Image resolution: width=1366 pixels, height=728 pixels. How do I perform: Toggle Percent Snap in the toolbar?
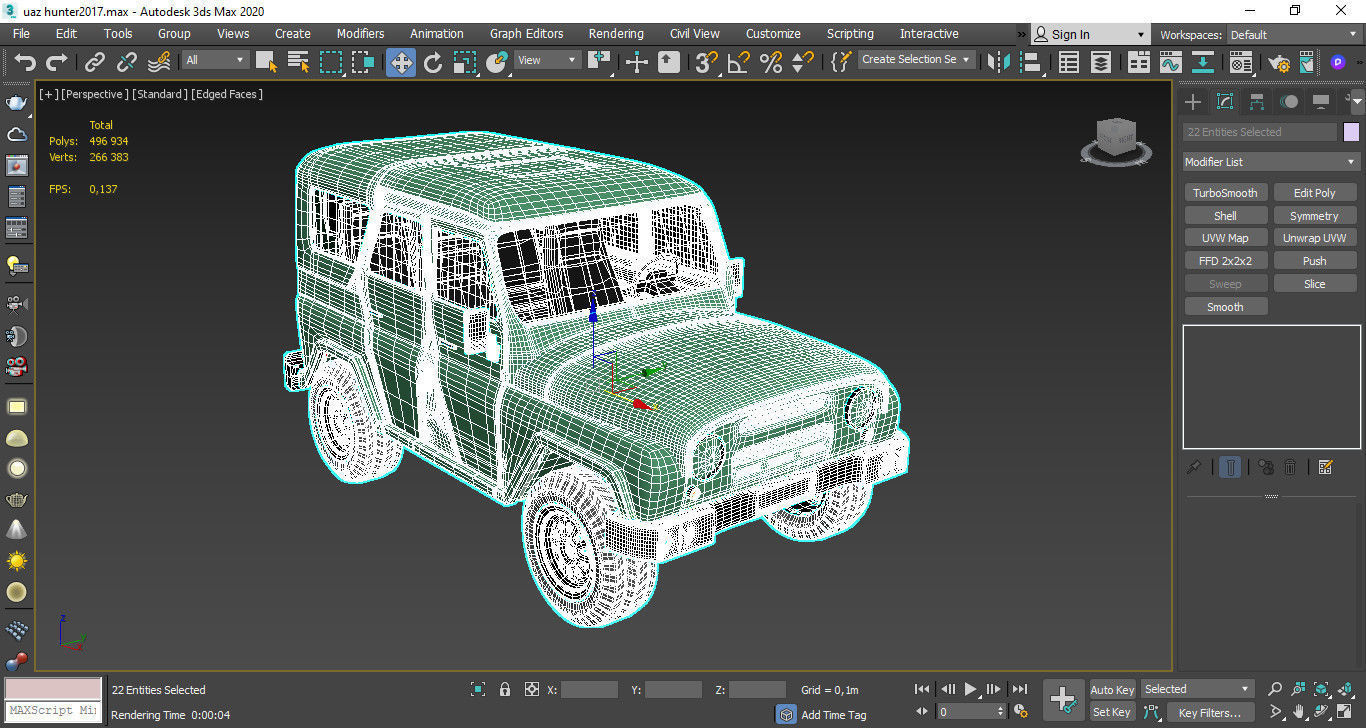771,62
